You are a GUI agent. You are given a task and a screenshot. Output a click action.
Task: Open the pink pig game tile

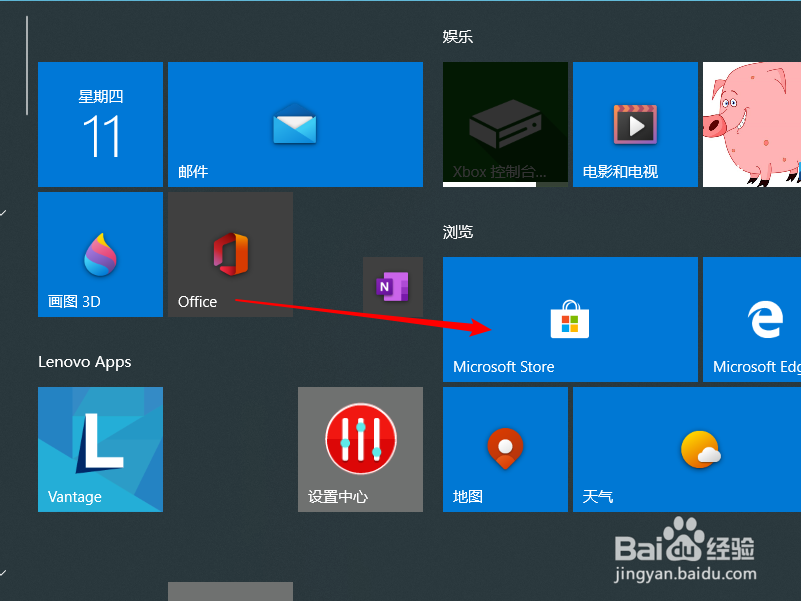(x=752, y=124)
